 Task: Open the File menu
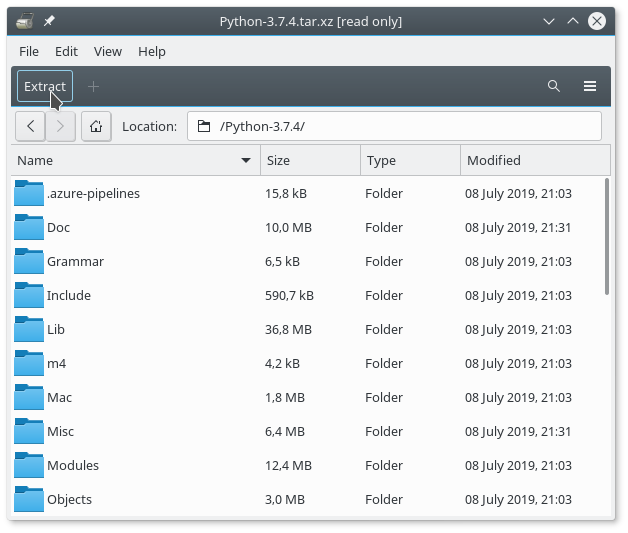(x=29, y=51)
